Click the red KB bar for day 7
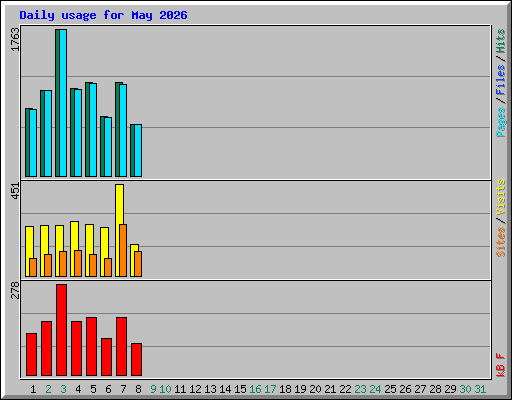512x400 pixels. [121, 347]
